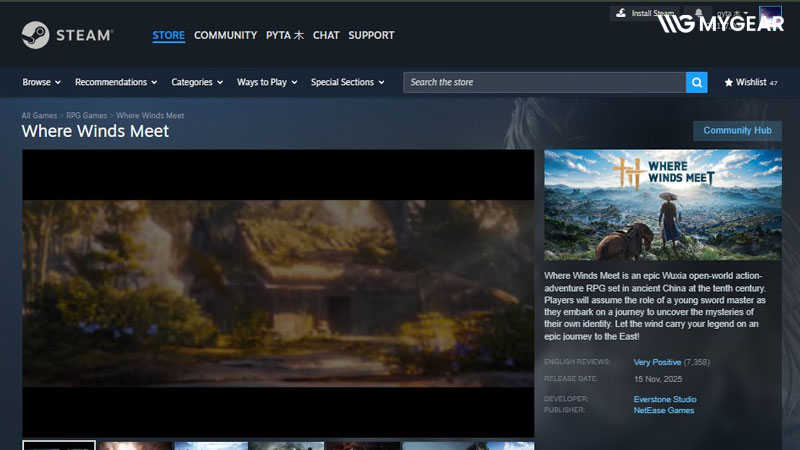Select the third media thumbnail
Viewport: 800px width, 450px height.
point(211,446)
